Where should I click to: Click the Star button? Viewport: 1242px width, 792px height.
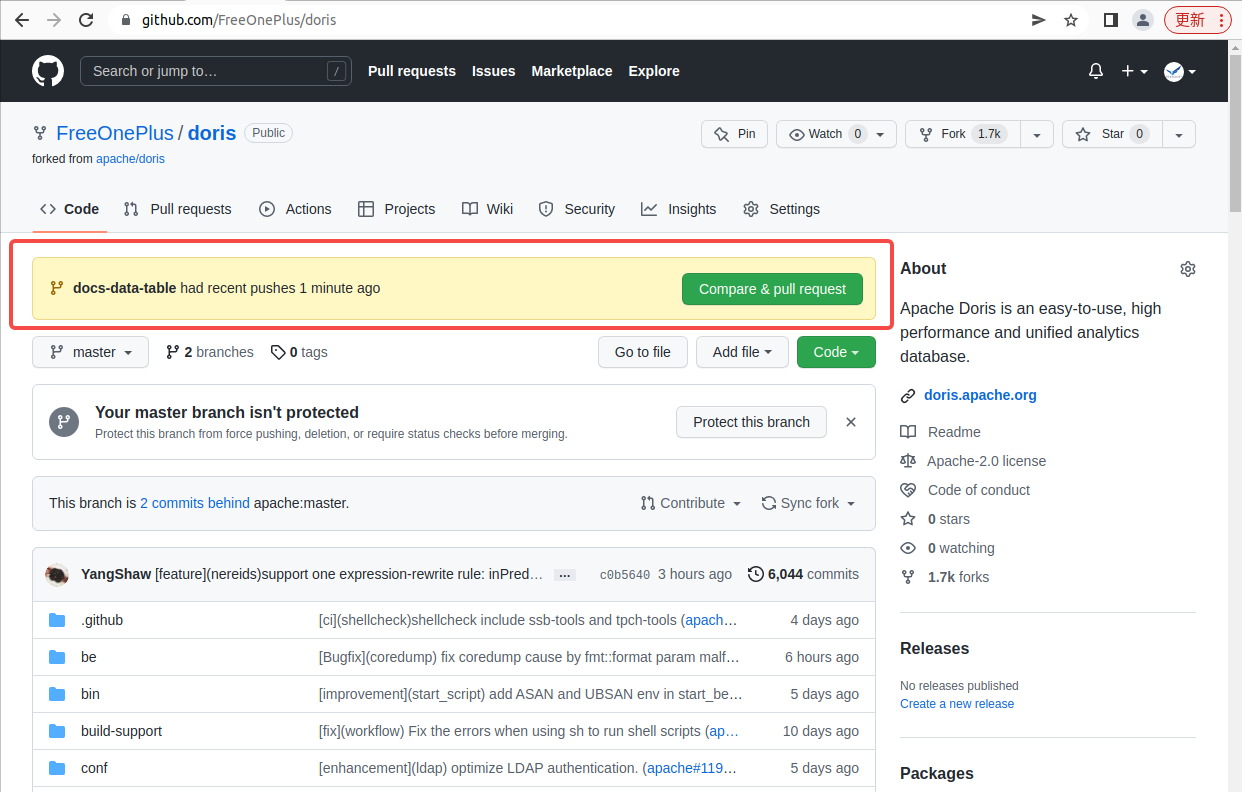coord(1112,134)
